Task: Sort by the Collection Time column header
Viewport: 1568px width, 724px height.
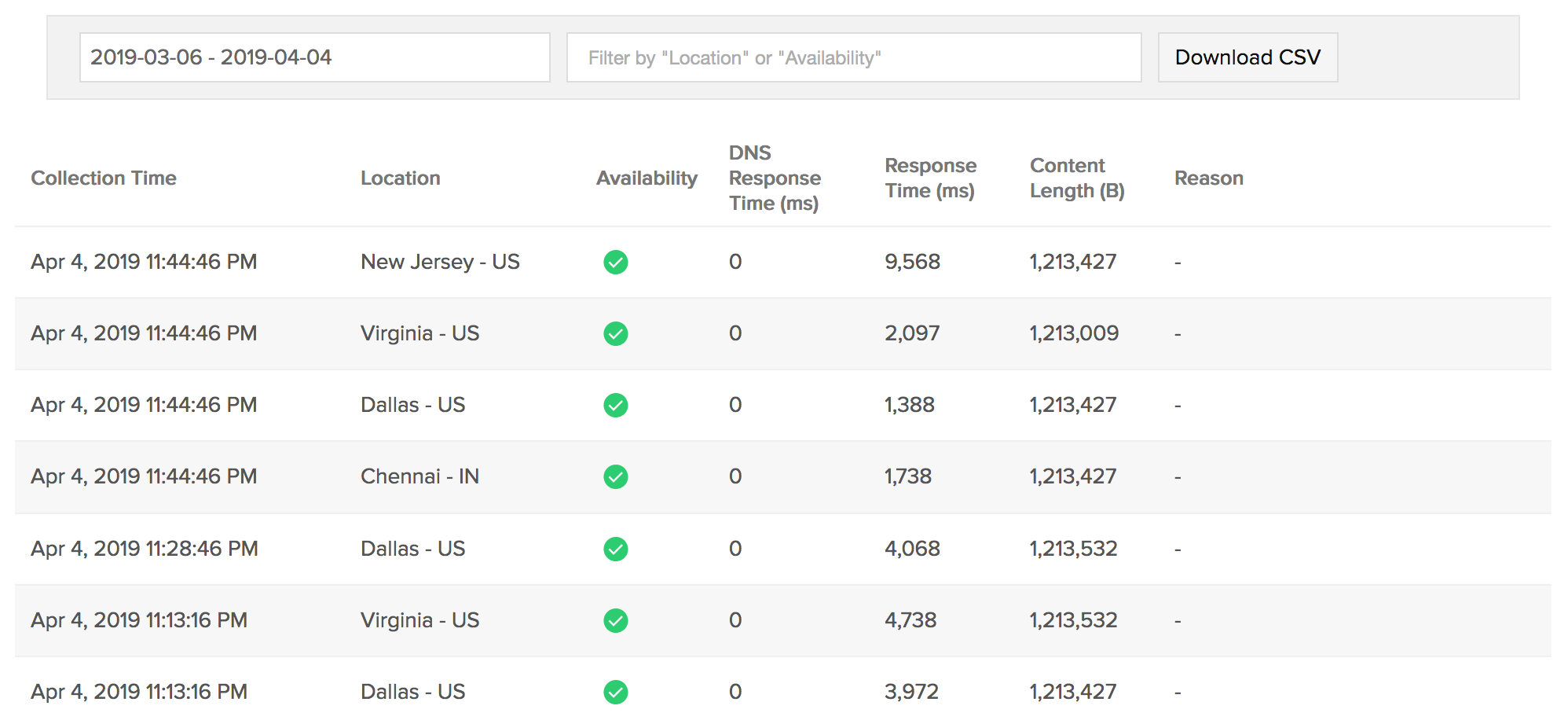Action: pyautogui.click(x=104, y=178)
